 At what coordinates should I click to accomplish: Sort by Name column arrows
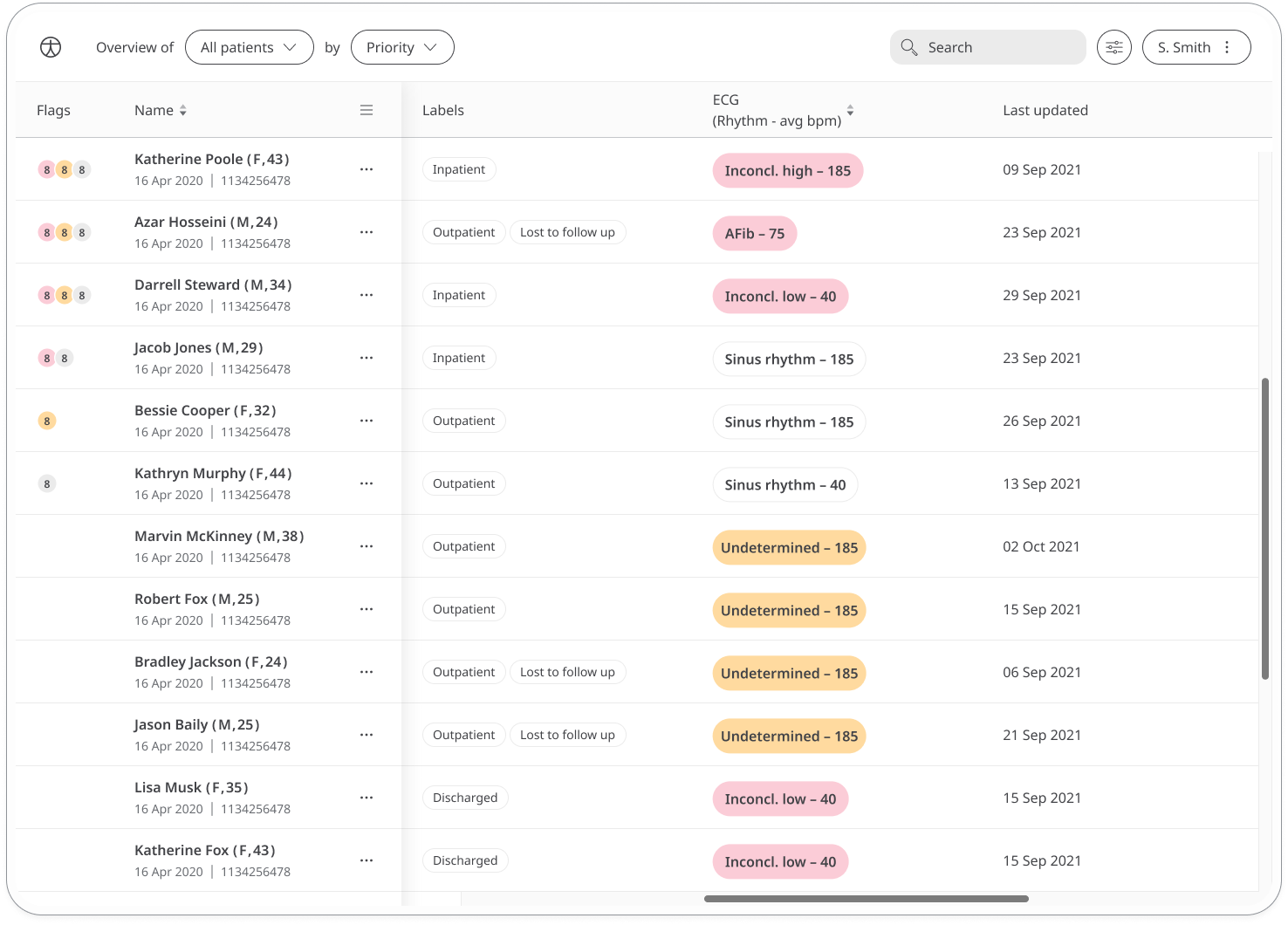(183, 111)
